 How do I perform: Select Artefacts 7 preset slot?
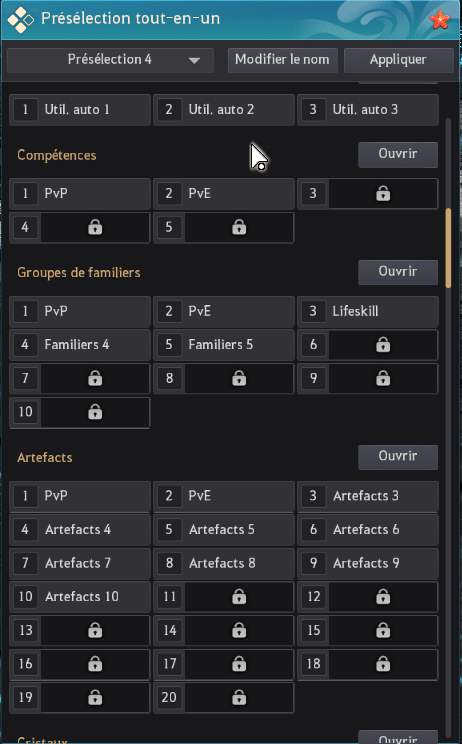tap(80, 563)
